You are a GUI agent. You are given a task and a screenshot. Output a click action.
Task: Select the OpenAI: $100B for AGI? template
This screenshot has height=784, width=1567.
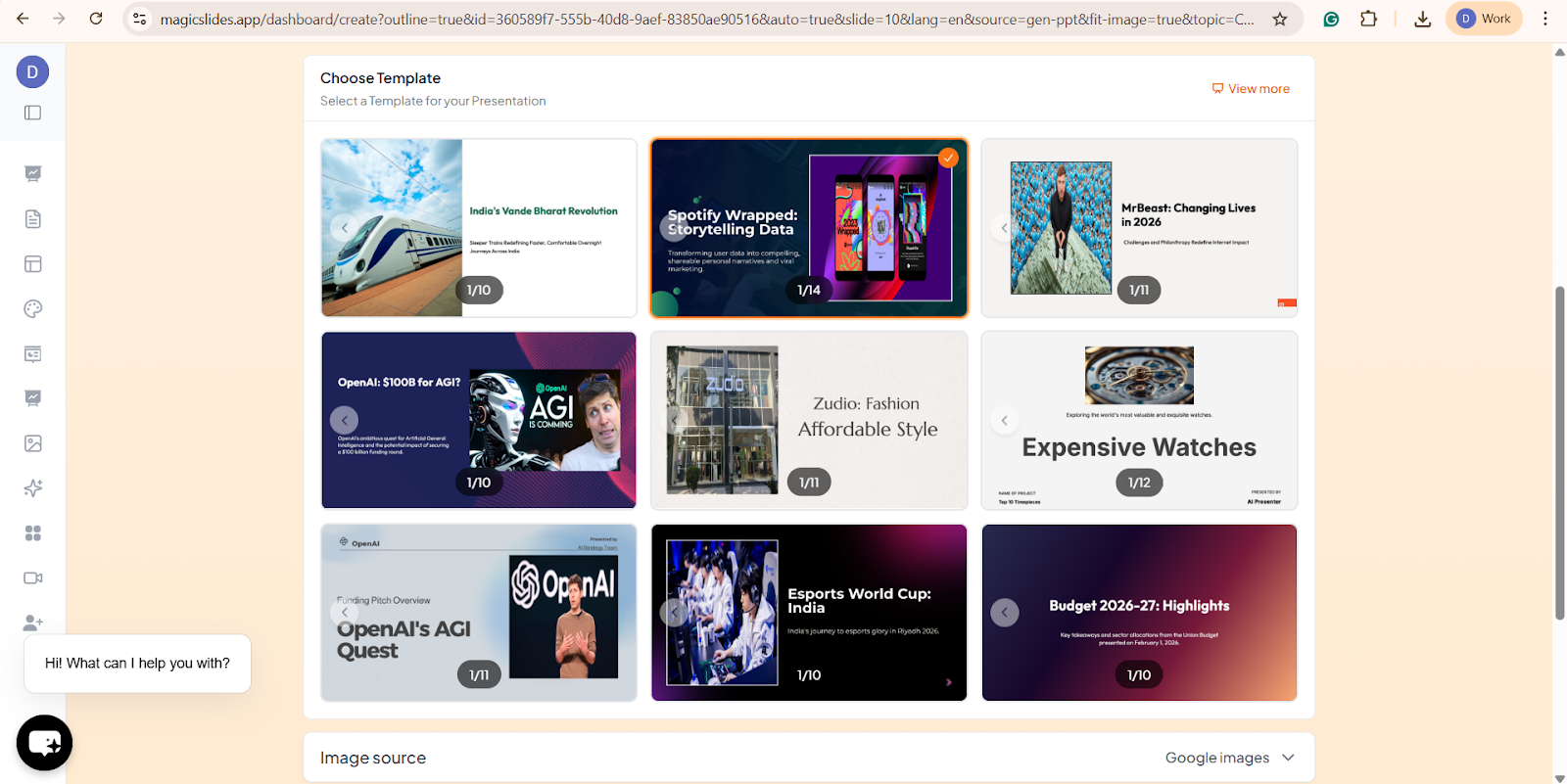click(x=479, y=420)
